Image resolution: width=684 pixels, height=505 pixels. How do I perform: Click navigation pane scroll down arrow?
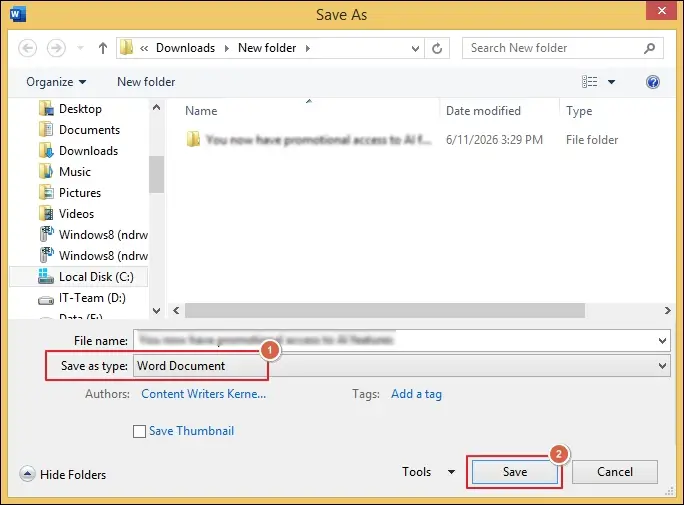point(157,311)
